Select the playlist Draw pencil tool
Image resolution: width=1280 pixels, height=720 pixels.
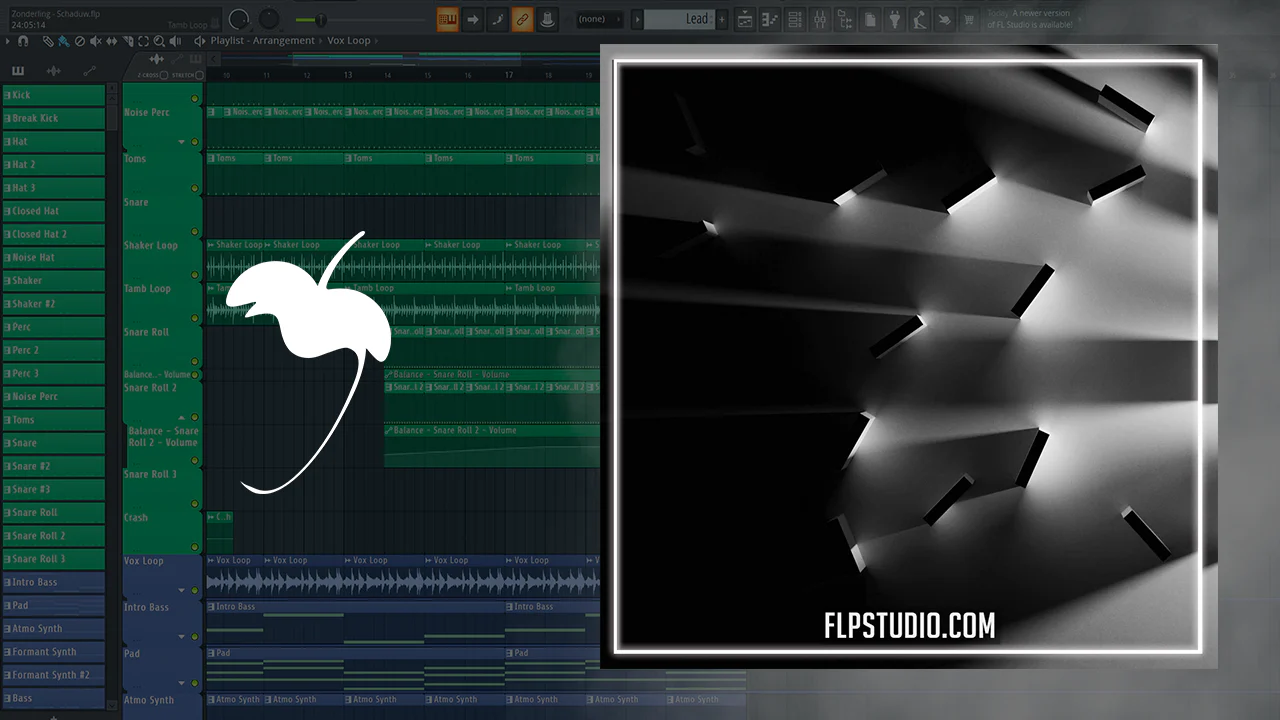point(48,41)
